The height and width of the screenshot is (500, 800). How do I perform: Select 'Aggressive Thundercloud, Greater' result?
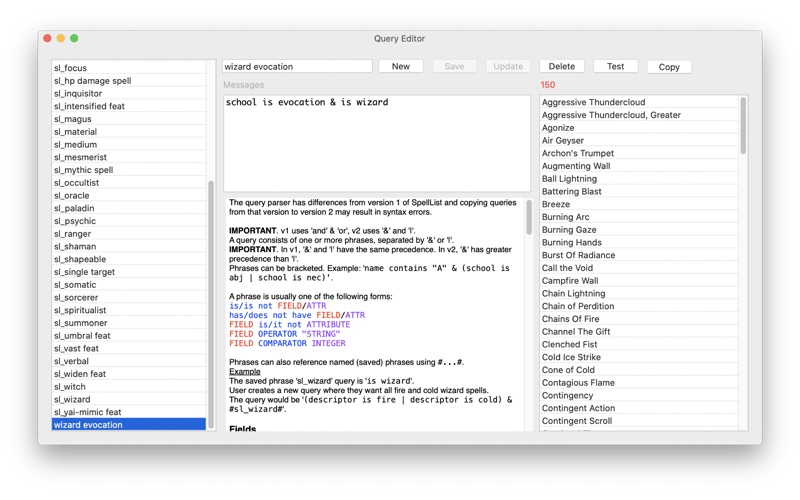(639, 115)
